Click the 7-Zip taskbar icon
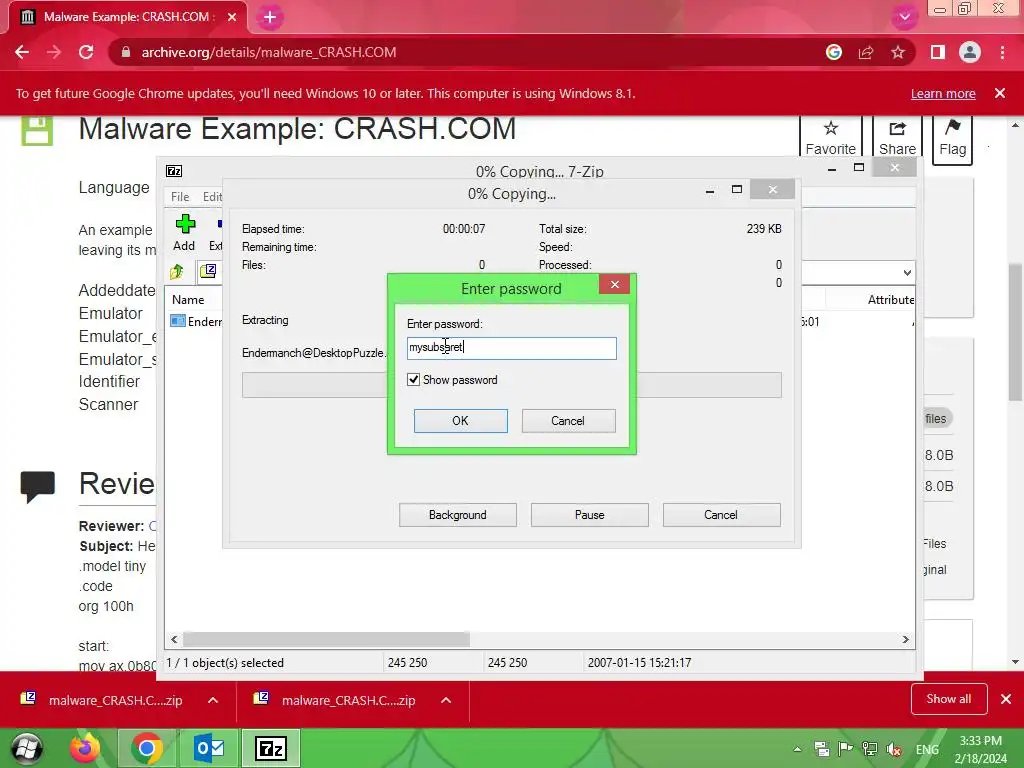Screen dimensions: 1024x768 271,748
